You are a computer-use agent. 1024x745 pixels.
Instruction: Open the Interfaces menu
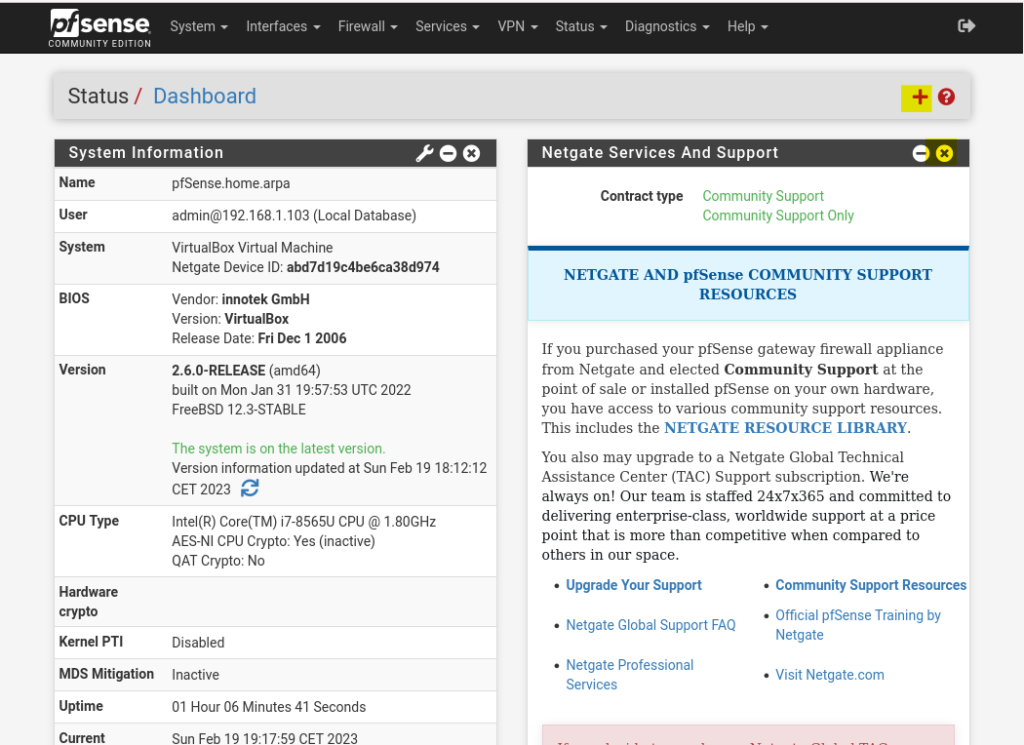(x=283, y=26)
